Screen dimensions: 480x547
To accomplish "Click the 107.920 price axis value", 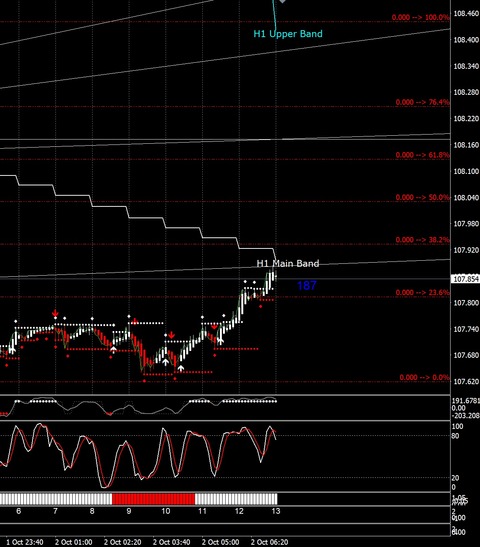I will [466, 250].
